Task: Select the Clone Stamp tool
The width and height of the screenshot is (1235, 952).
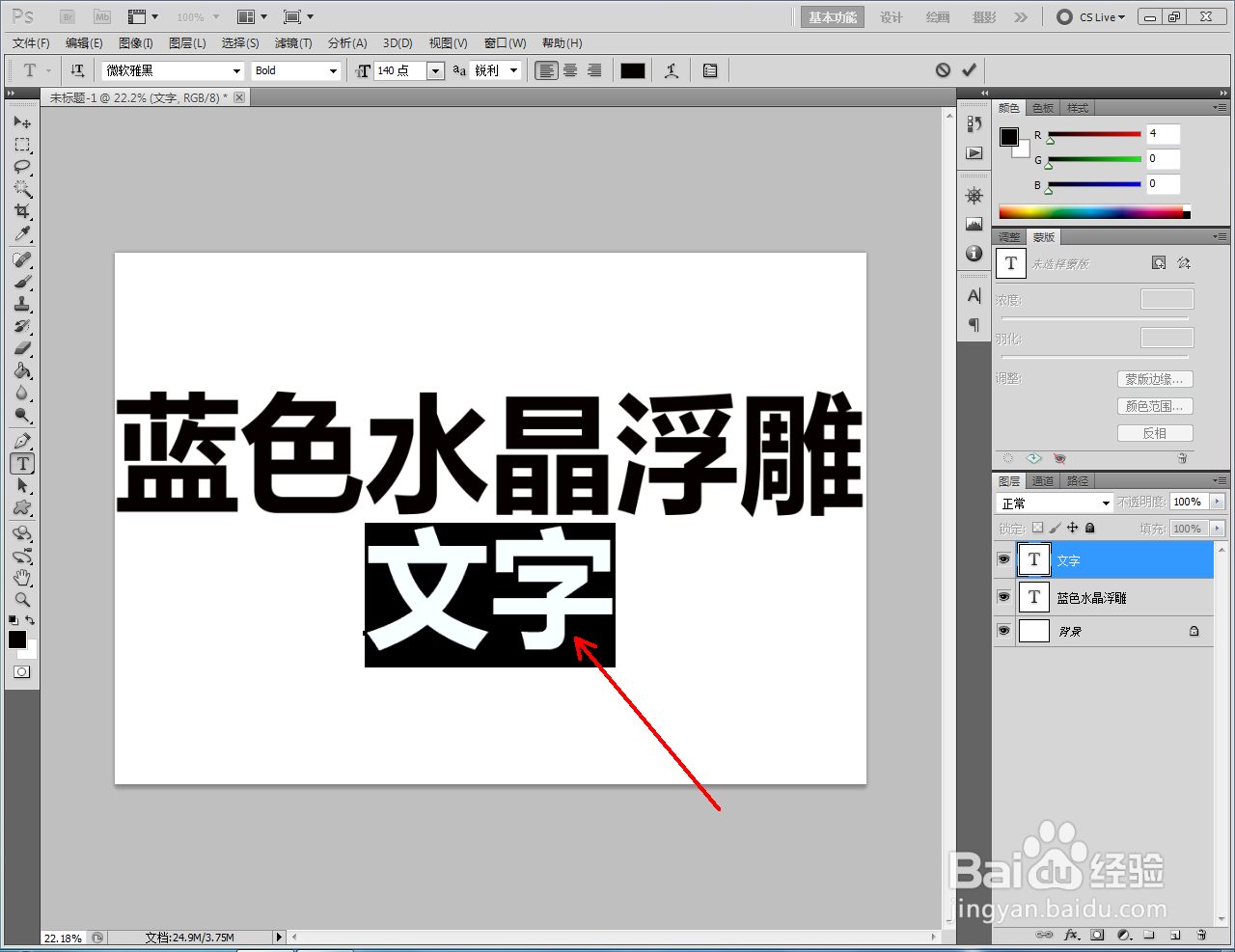Action: [x=22, y=304]
